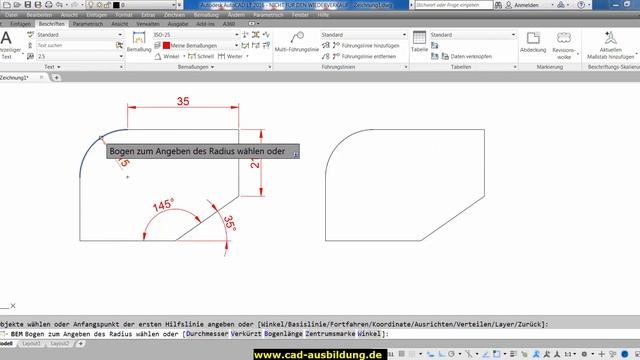This screenshot has height=360, width=640.
Task: Open the text style Standard dropdown
Action: click(120, 35)
